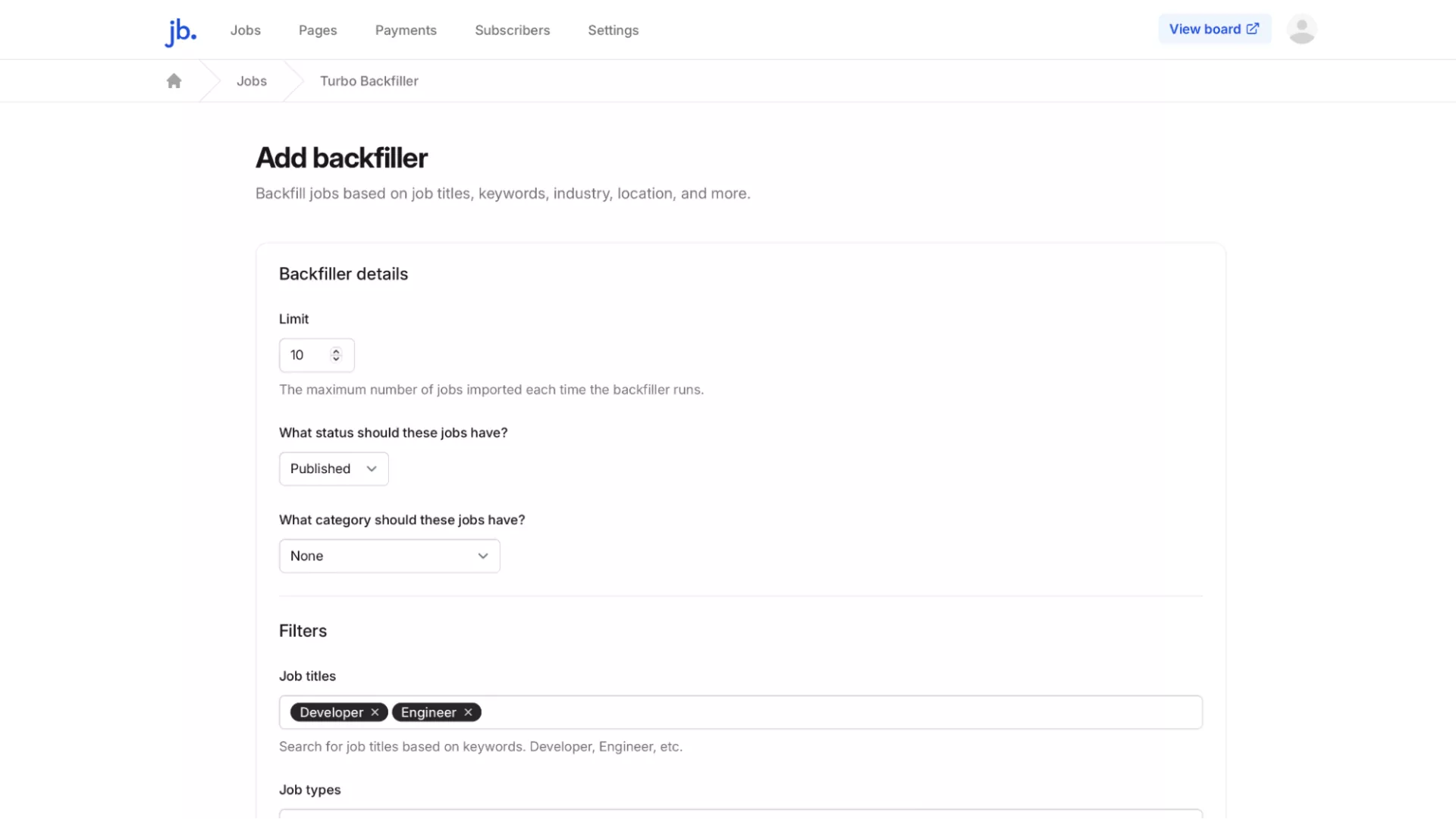Click the Job titles tag input field
Viewport: 1456px width, 819px height.
tap(834, 712)
